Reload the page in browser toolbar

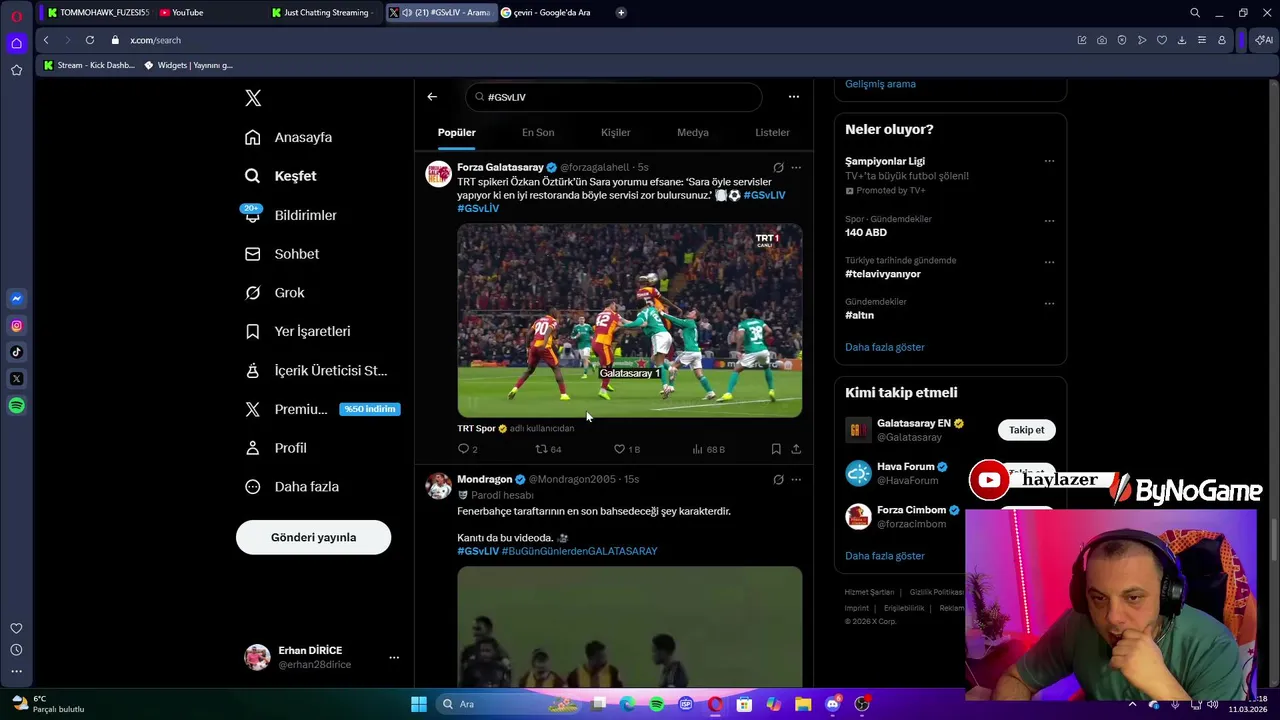click(90, 40)
